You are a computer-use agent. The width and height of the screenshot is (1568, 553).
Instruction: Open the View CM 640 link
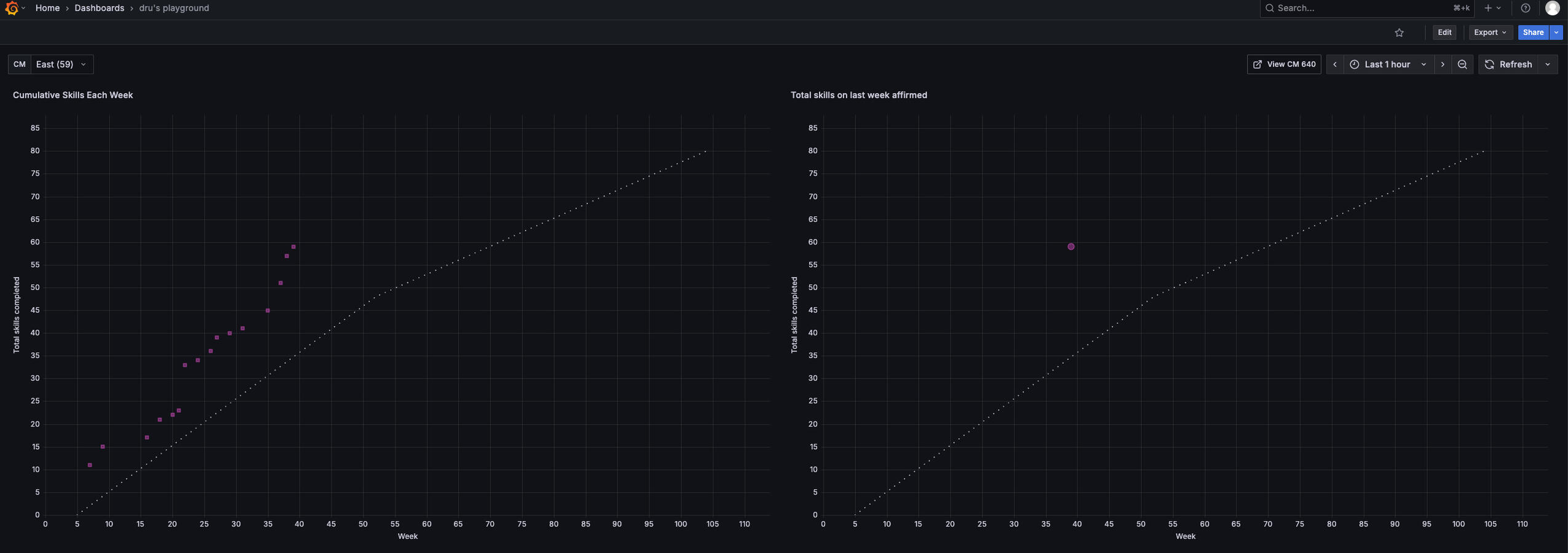(x=1284, y=65)
